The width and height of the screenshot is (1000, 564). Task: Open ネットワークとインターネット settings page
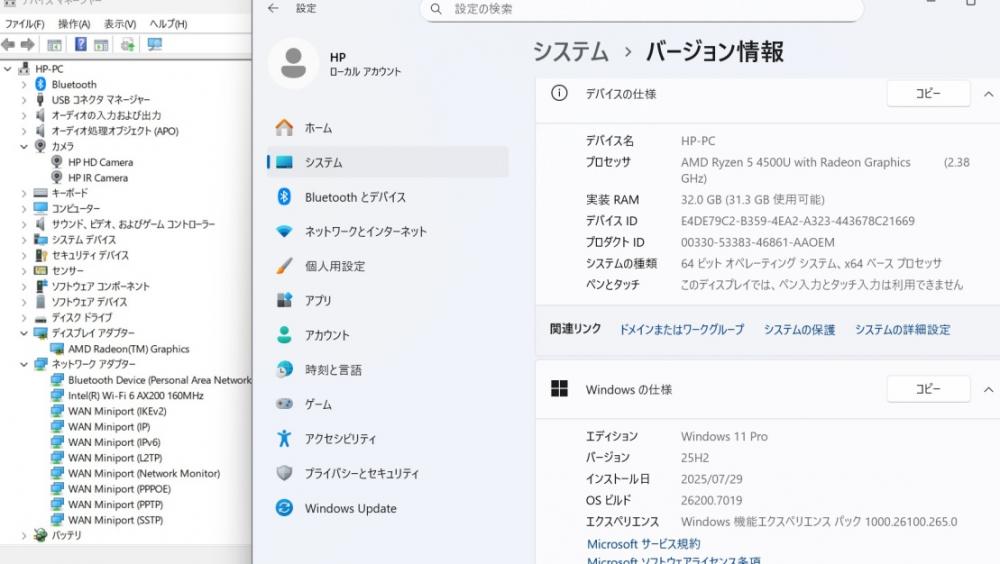(387, 232)
